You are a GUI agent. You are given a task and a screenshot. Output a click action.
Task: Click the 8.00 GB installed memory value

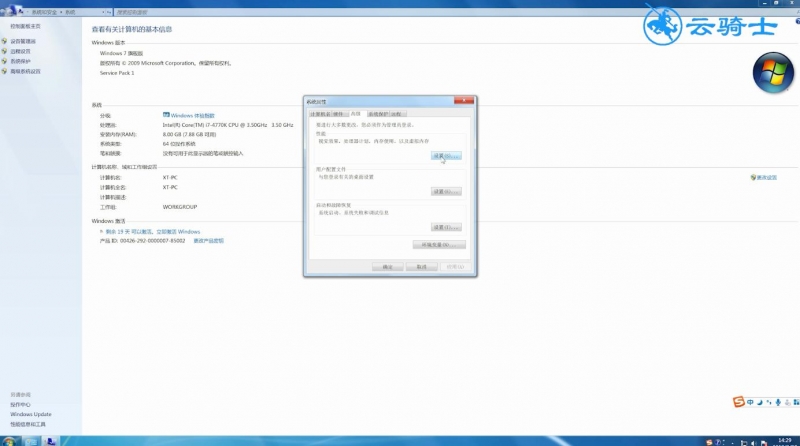point(189,135)
